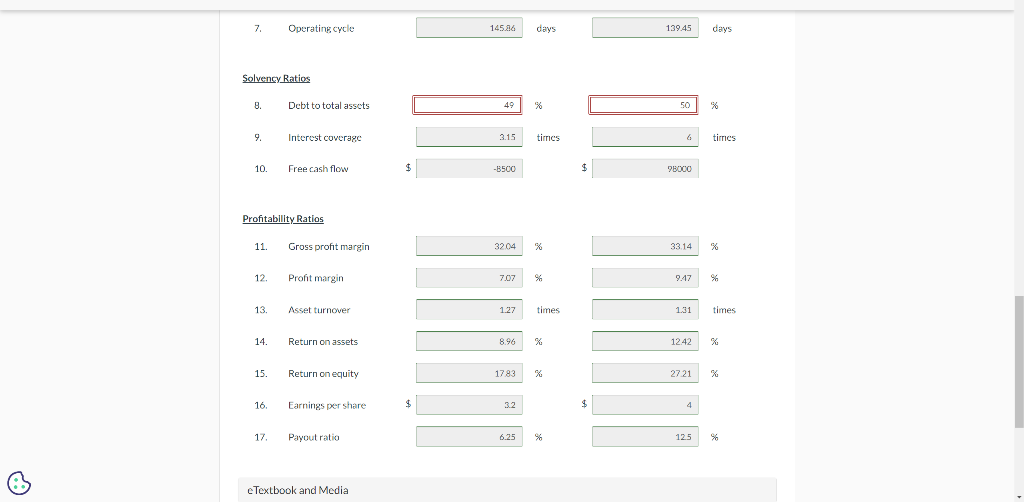The height and width of the screenshot is (502, 1024).
Task: Click the Earnings per share field showing 3.2
Action: pyautogui.click(x=470, y=405)
